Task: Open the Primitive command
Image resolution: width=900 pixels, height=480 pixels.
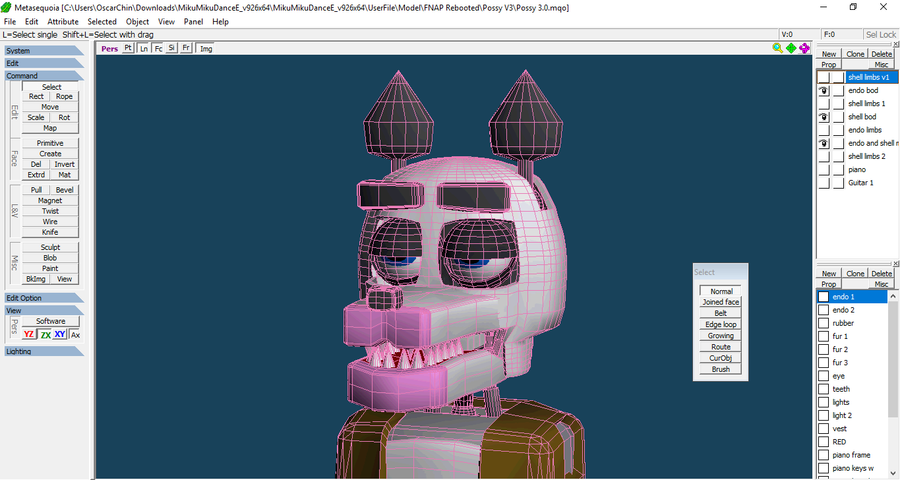Action: pyautogui.click(x=50, y=143)
